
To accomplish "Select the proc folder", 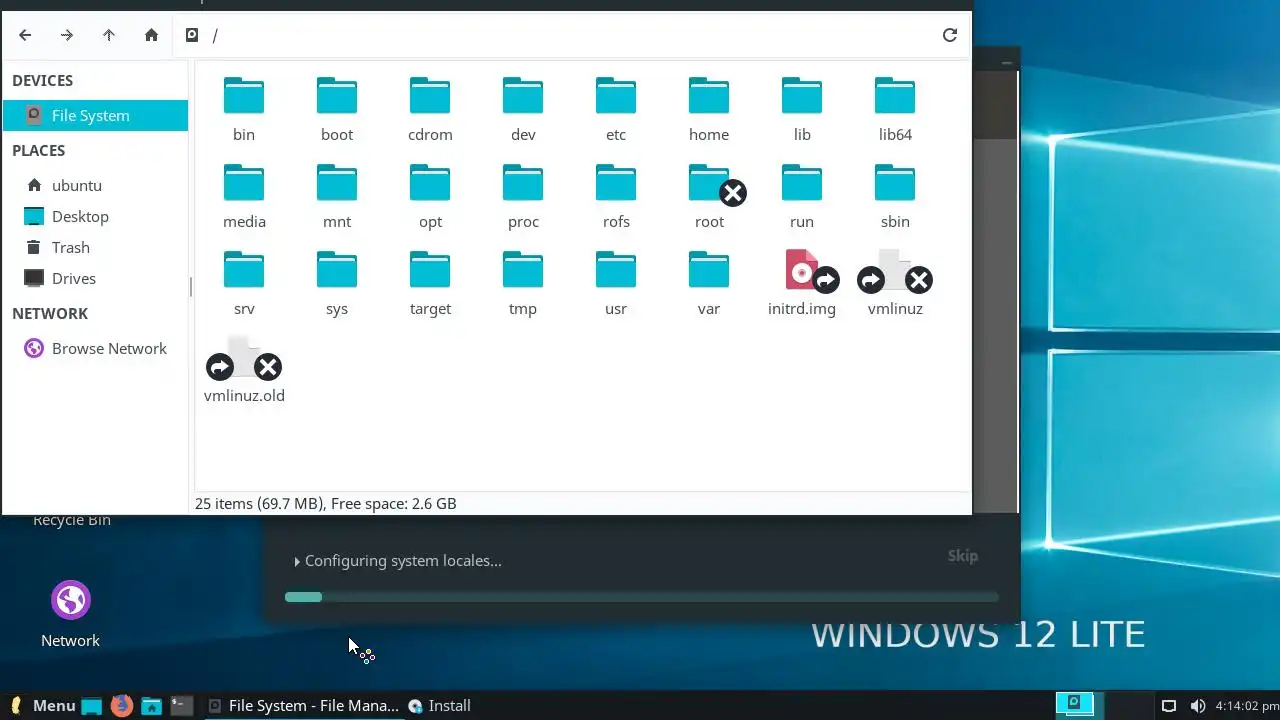I will 523,197.
